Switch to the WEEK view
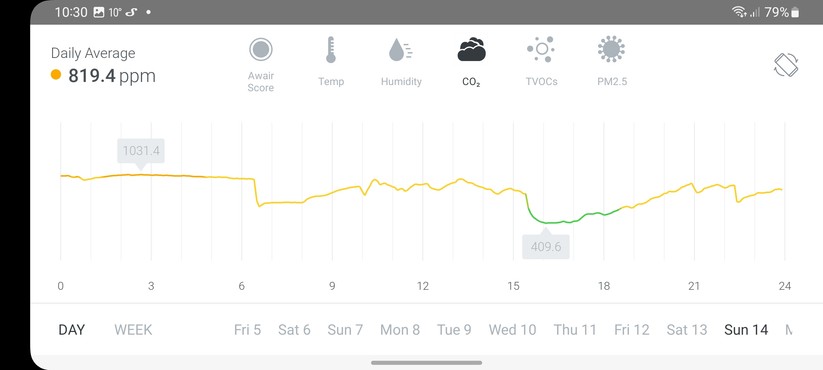 pos(133,330)
